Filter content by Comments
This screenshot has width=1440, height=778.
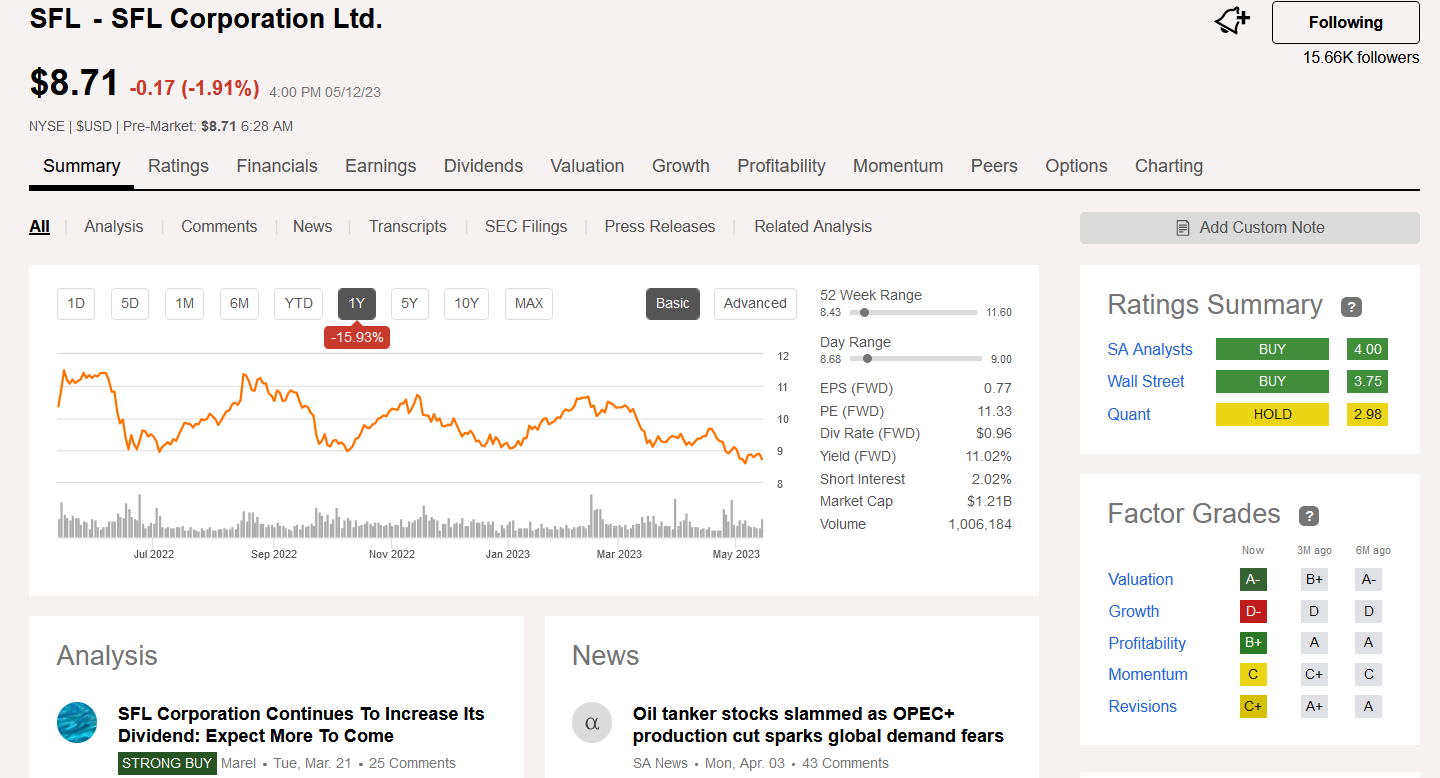pyautogui.click(x=219, y=227)
